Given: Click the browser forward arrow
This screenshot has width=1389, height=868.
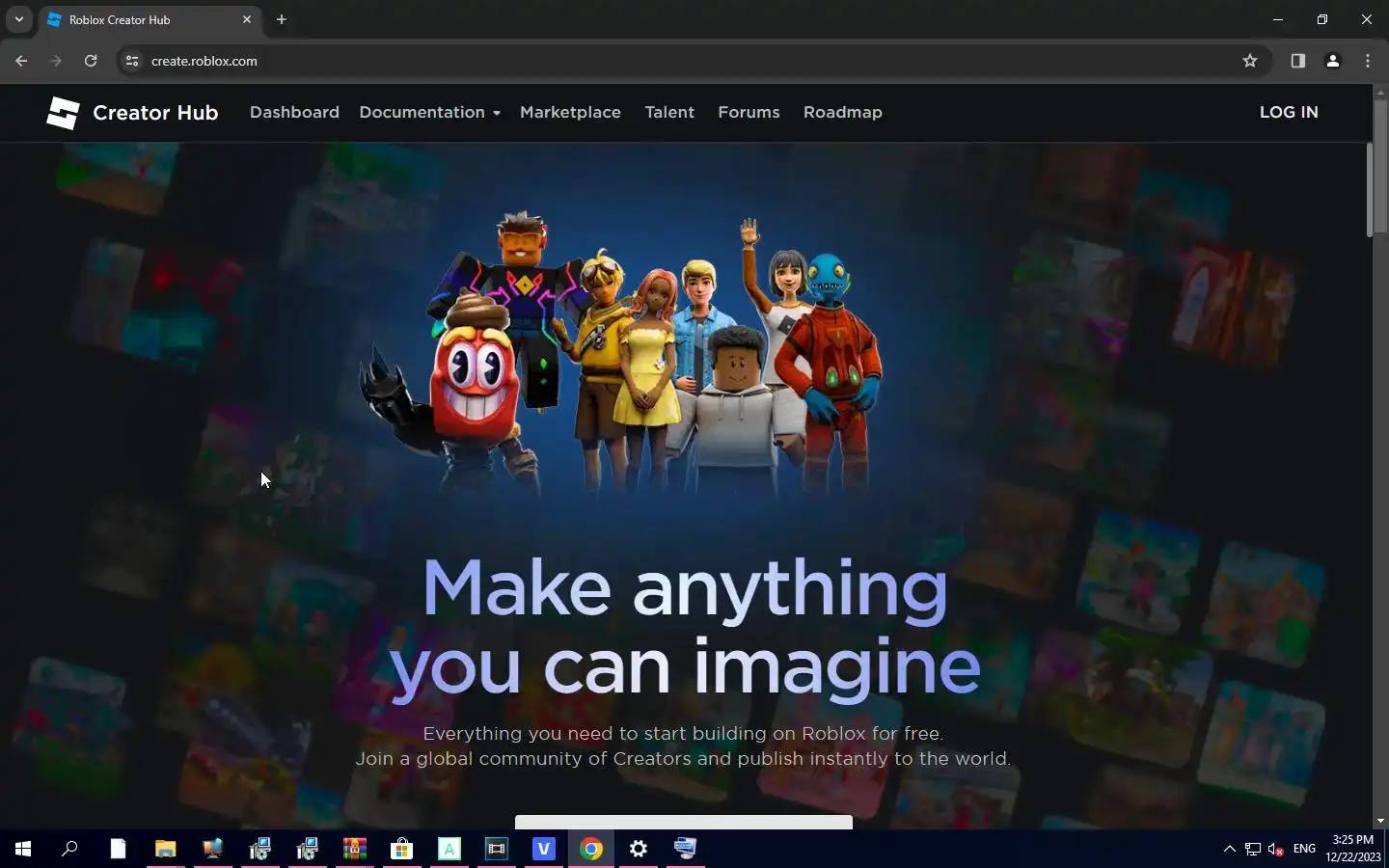Looking at the screenshot, I should pos(56,61).
